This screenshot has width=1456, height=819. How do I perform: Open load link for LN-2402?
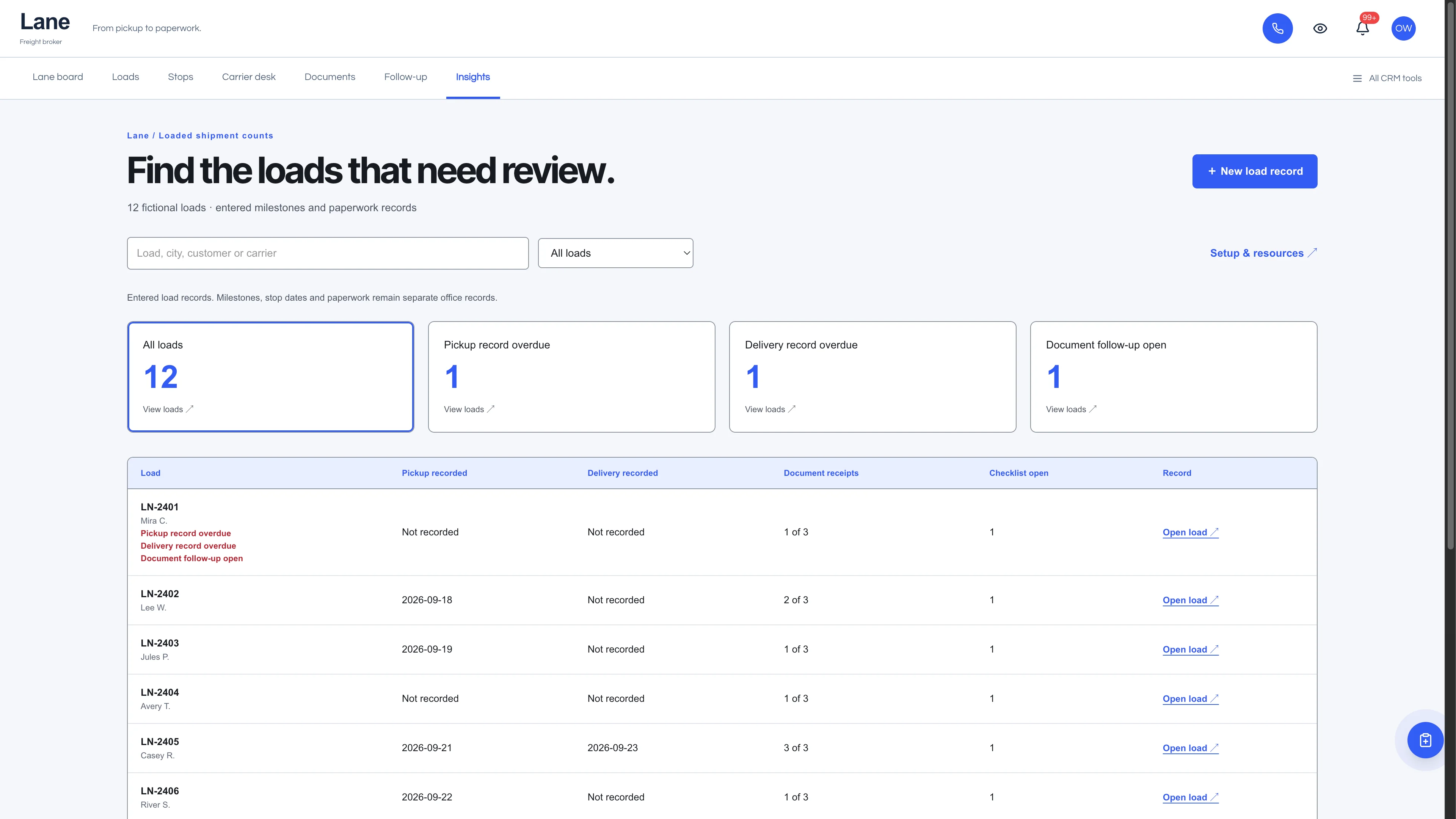click(1190, 600)
